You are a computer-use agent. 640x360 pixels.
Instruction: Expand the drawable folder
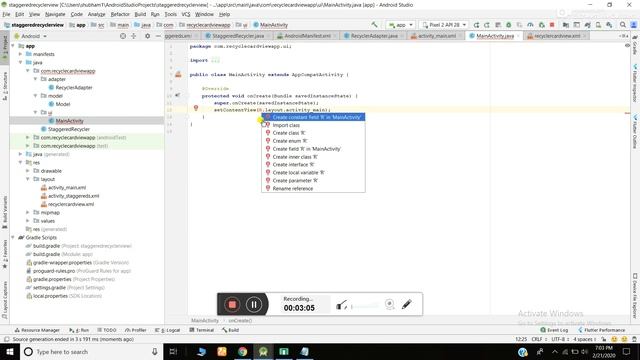[28, 171]
